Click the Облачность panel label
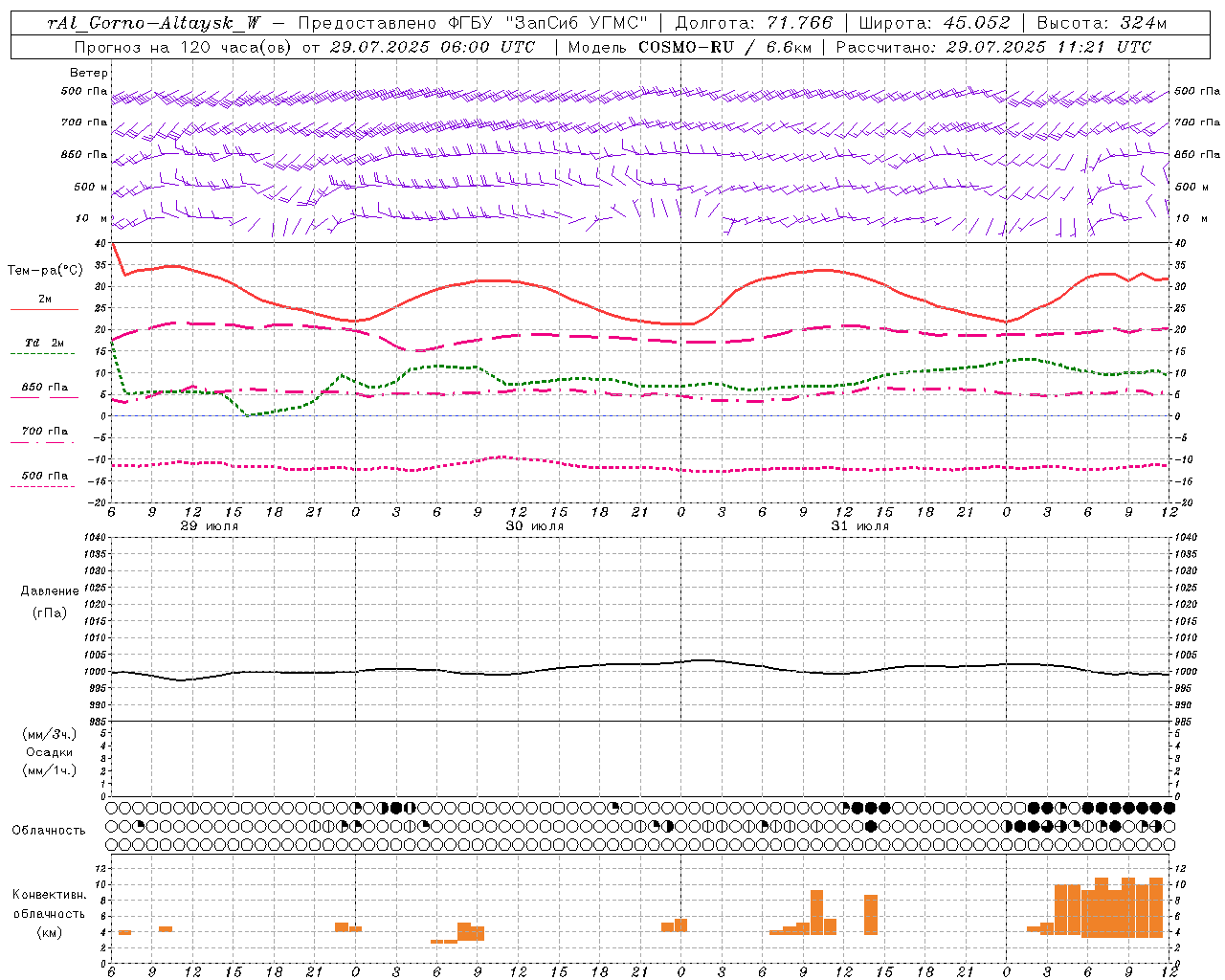The height and width of the screenshot is (980, 1225). point(49,830)
